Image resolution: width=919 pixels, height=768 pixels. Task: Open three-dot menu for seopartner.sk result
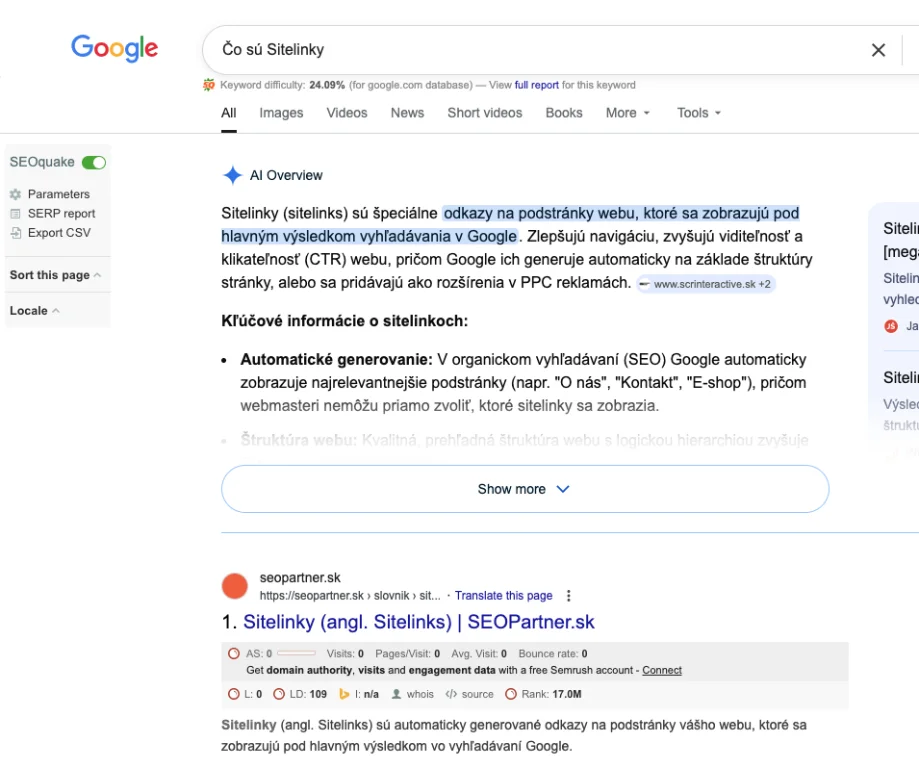[x=569, y=596]
